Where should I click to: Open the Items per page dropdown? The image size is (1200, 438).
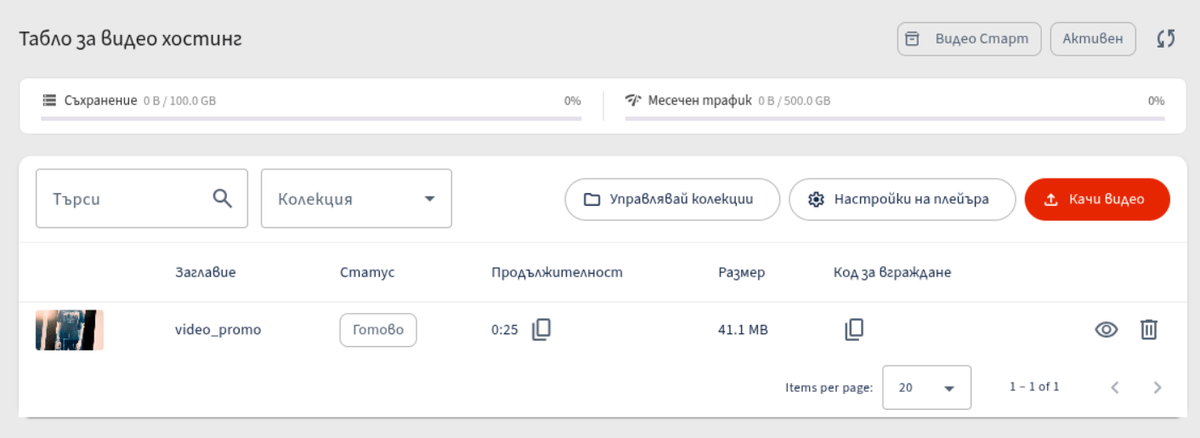pyautogui.click(x=927, y=387)
